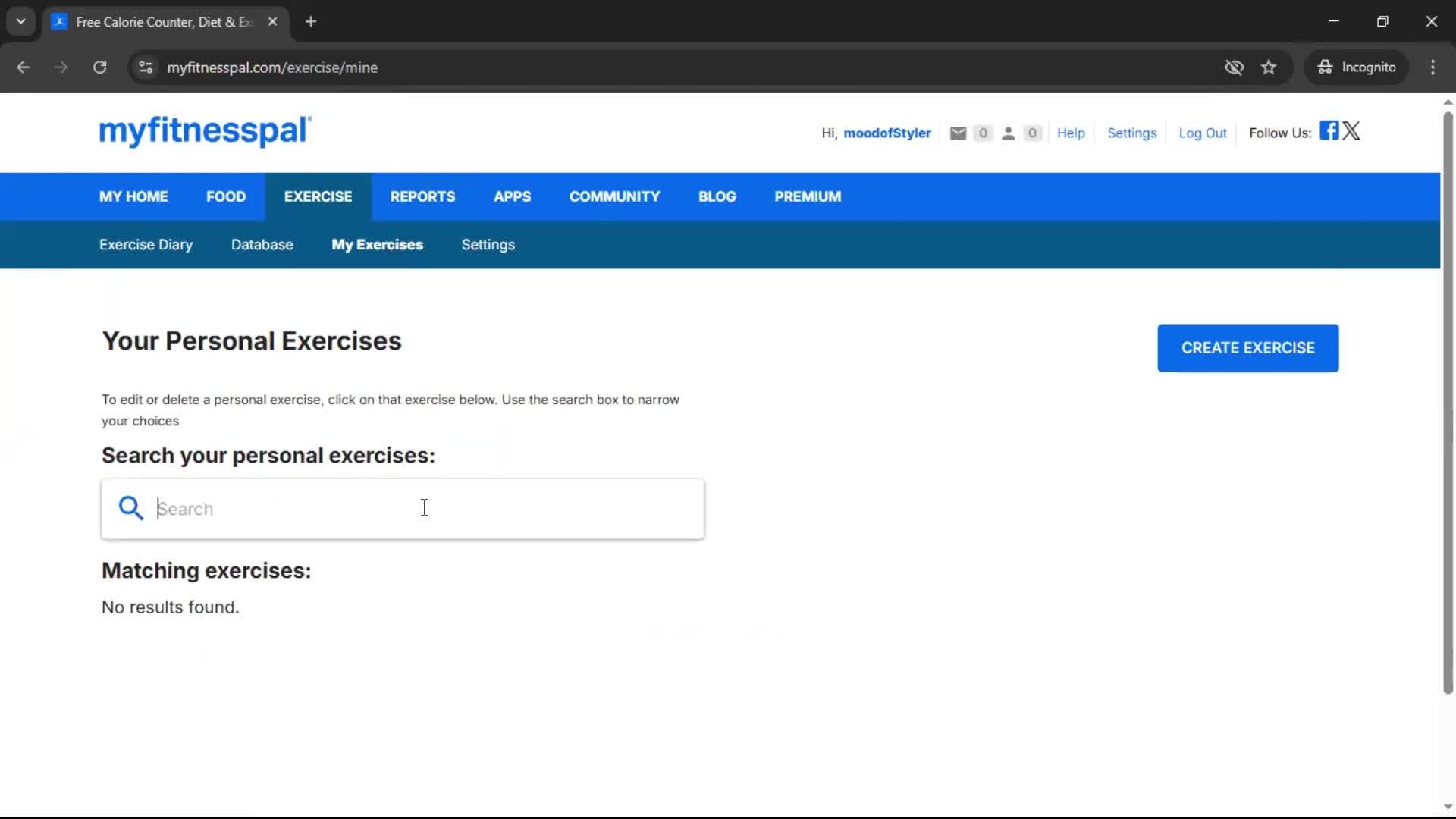The height and width of the screenshot is (819, 1456).
Task: Click the 'Your Personal Exercises' heading
Action: click(252, 341)
